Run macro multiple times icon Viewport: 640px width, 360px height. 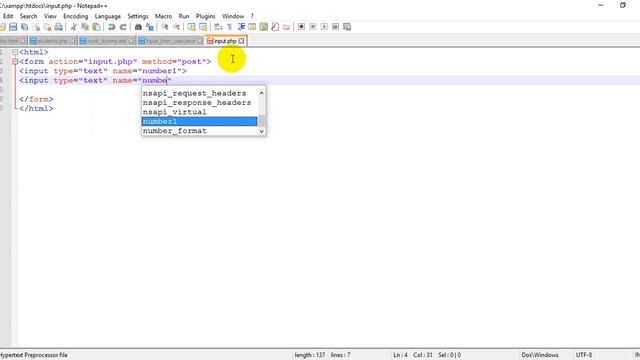(x=336, y=27)
